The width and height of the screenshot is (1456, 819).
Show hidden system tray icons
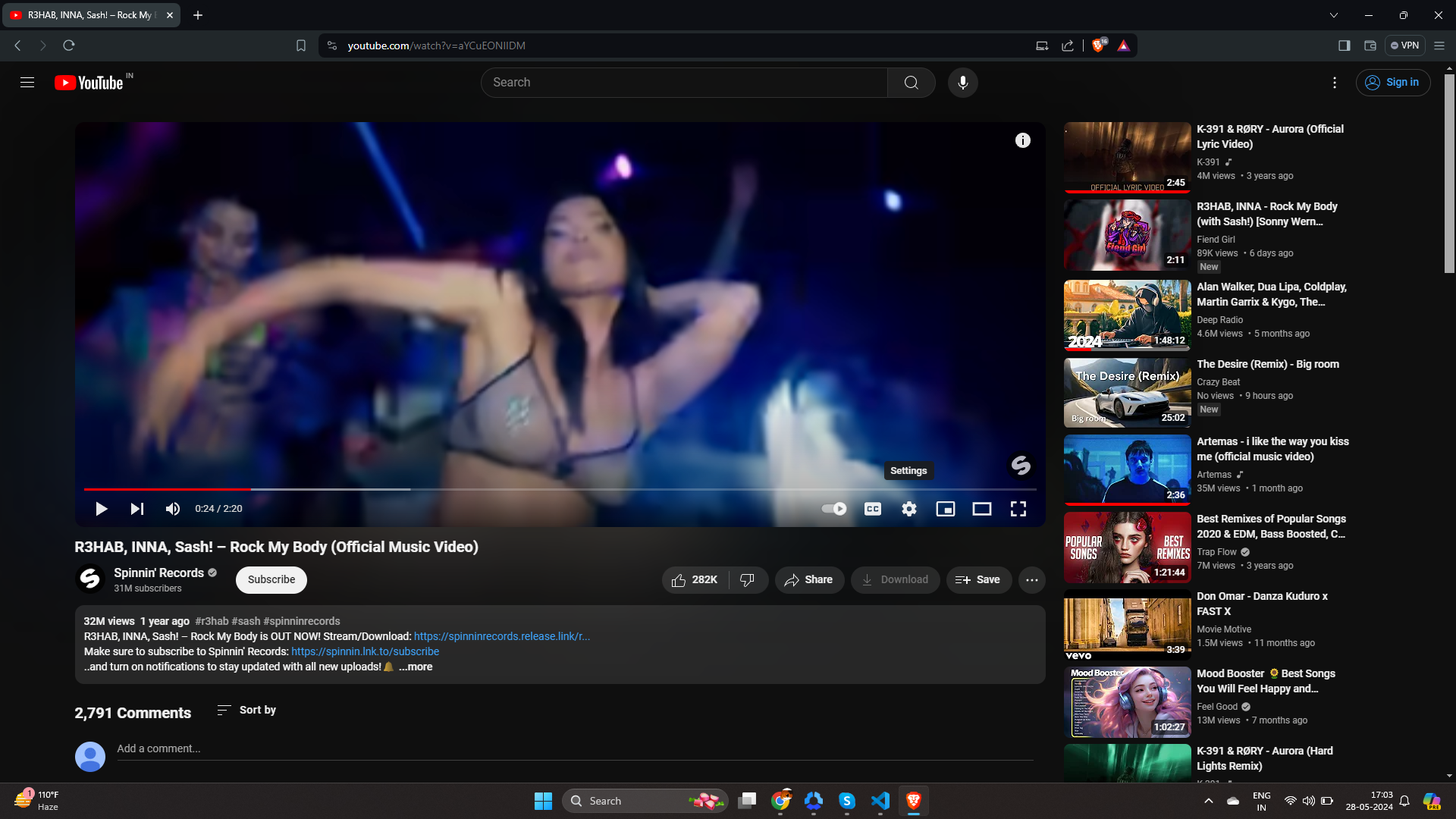pos(1209,801)
